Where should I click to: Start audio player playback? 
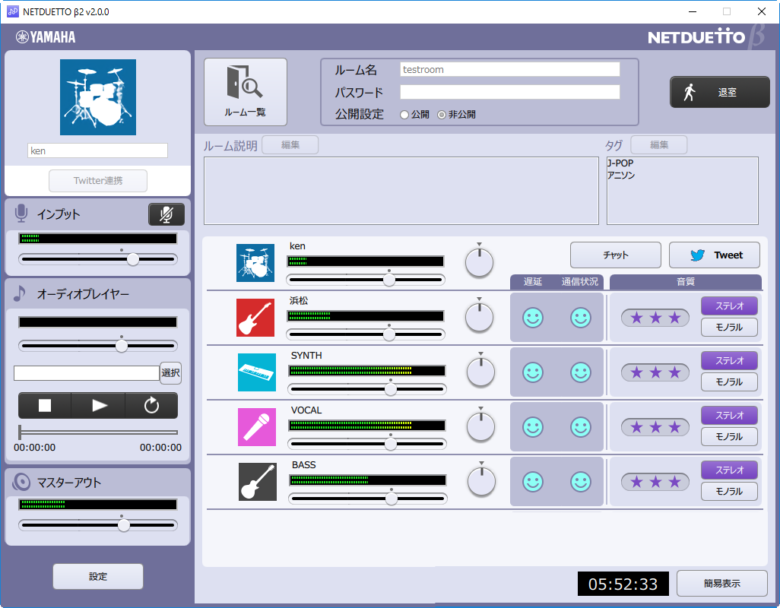[x=98, y=405]
